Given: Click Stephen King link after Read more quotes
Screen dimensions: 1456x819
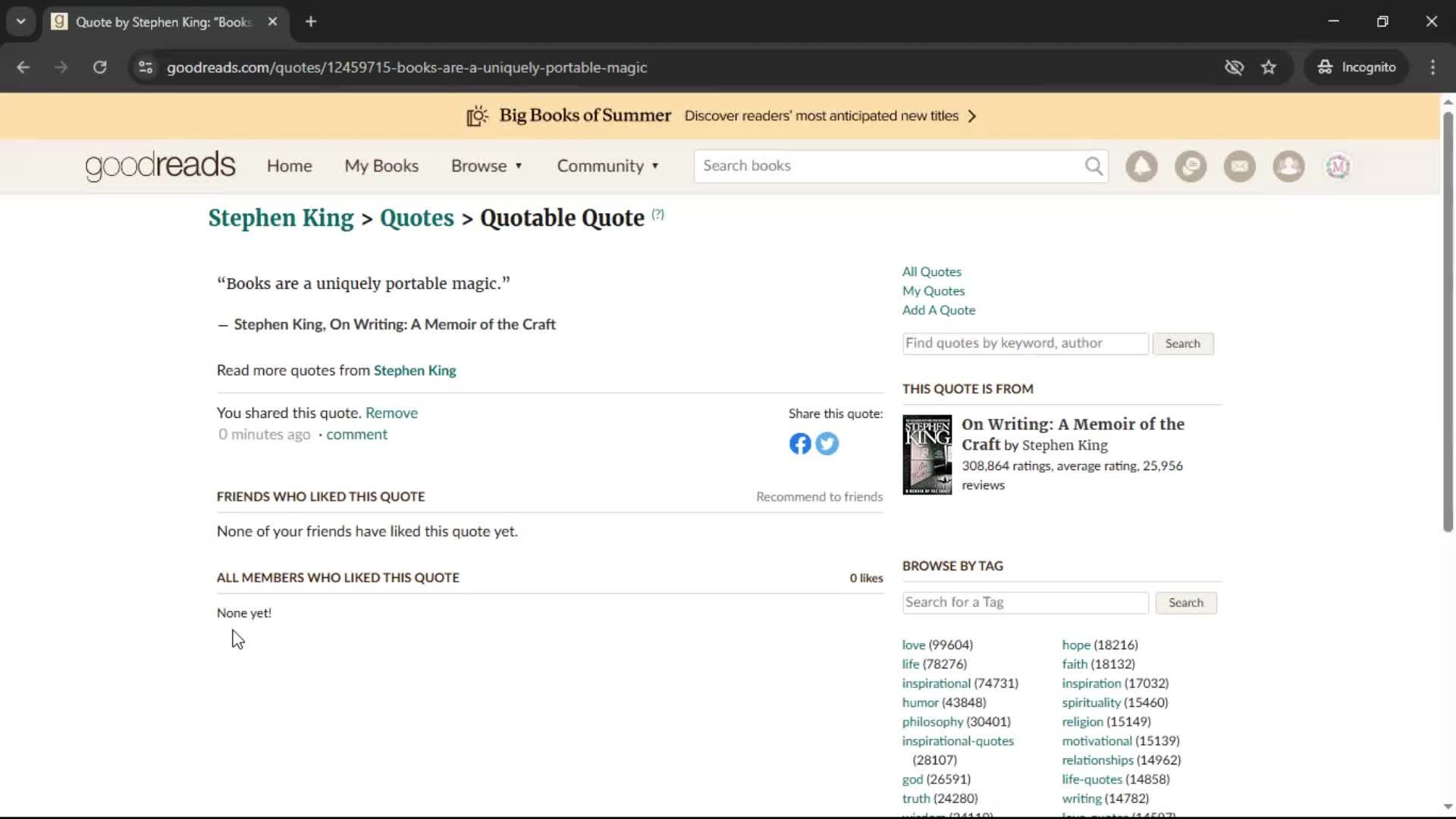Looking at the screenshot, I should point(415,371).
